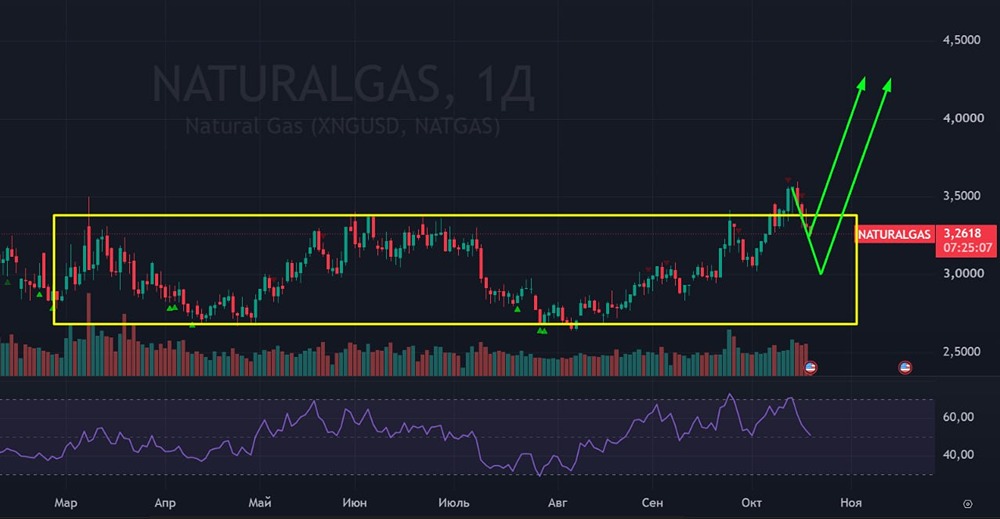Click the 4,0000 price axis label
Viewport: 1000px width, 519px height.
point(962,118)
